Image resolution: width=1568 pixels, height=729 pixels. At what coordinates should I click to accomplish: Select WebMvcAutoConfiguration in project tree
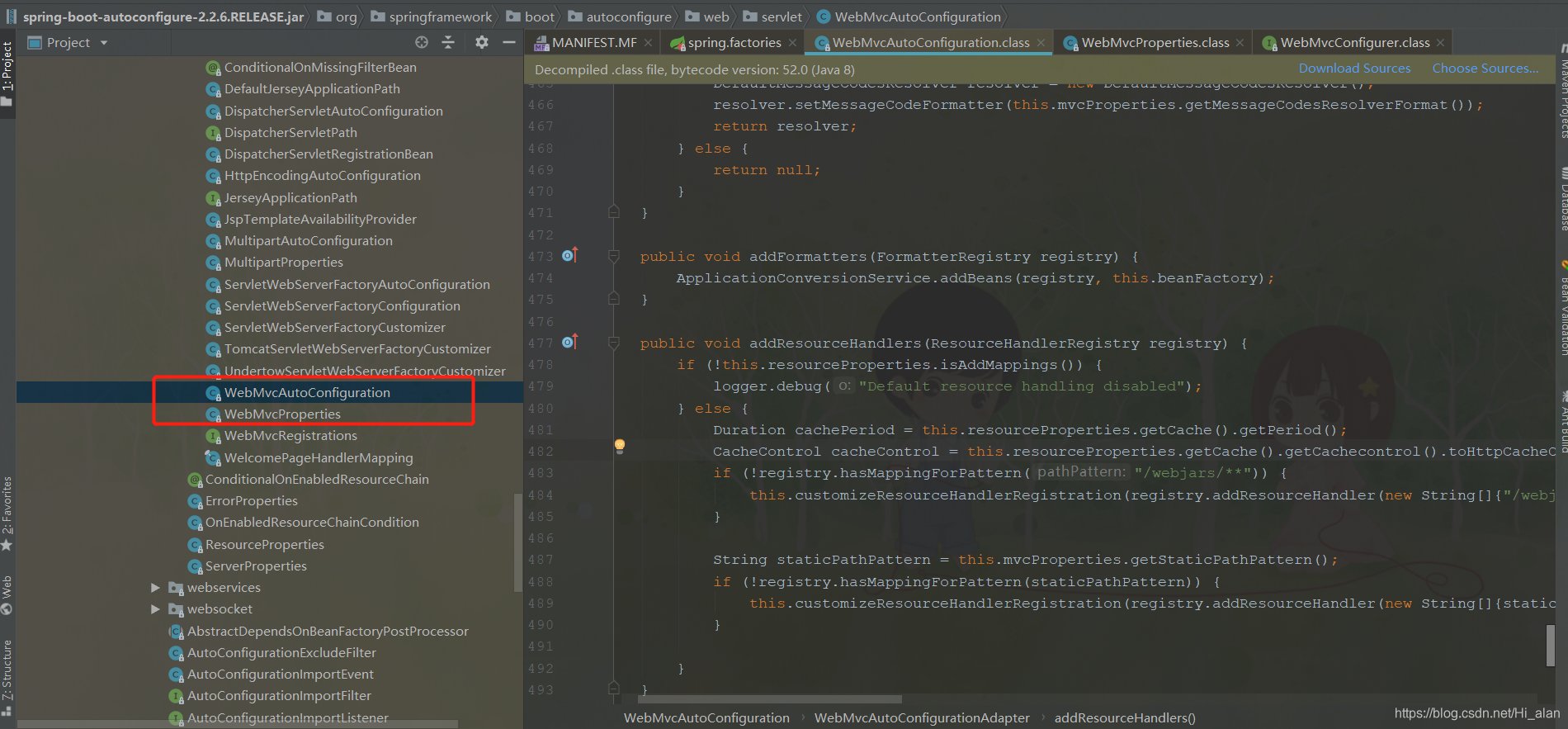click(x=307, y=393)
